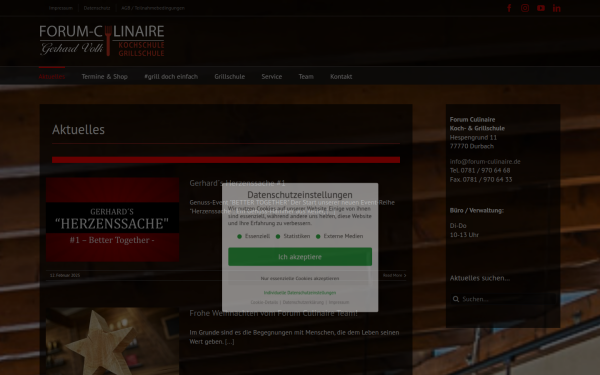Click the Aktuelles page heading
Viewport: 600px width, 375px height.
point(78,129)
